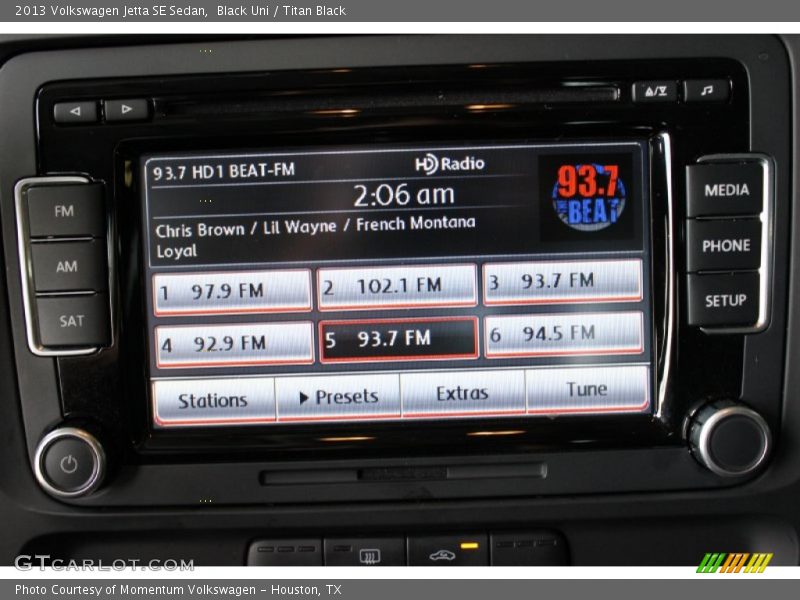Screen dimensions: 800x600
Task: Toggle the air recirculation car button
Action: tap(448, 551)
